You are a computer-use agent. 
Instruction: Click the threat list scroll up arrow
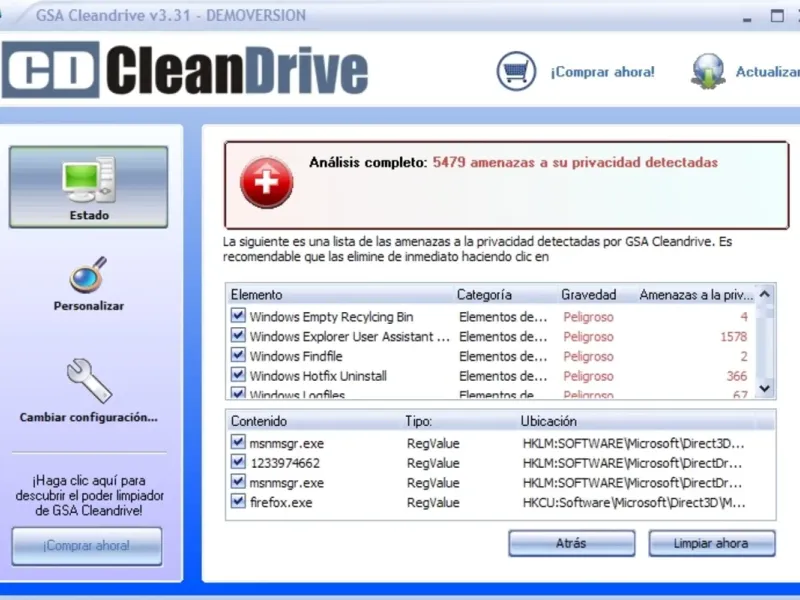765,294
